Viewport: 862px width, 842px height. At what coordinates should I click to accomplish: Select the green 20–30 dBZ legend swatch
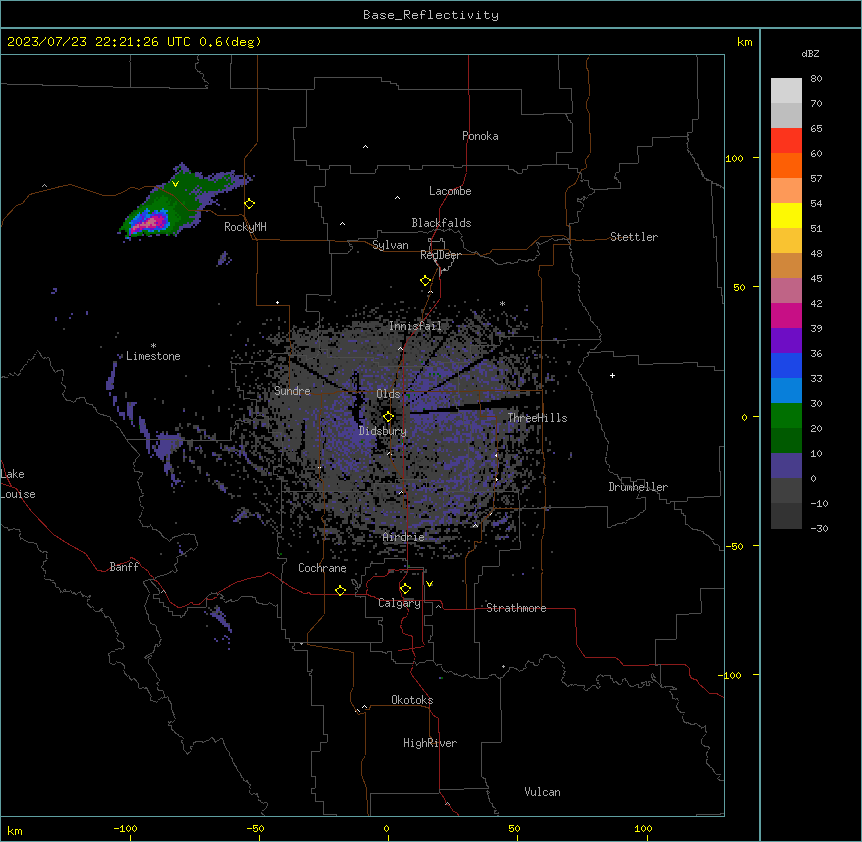click(786, 416)
